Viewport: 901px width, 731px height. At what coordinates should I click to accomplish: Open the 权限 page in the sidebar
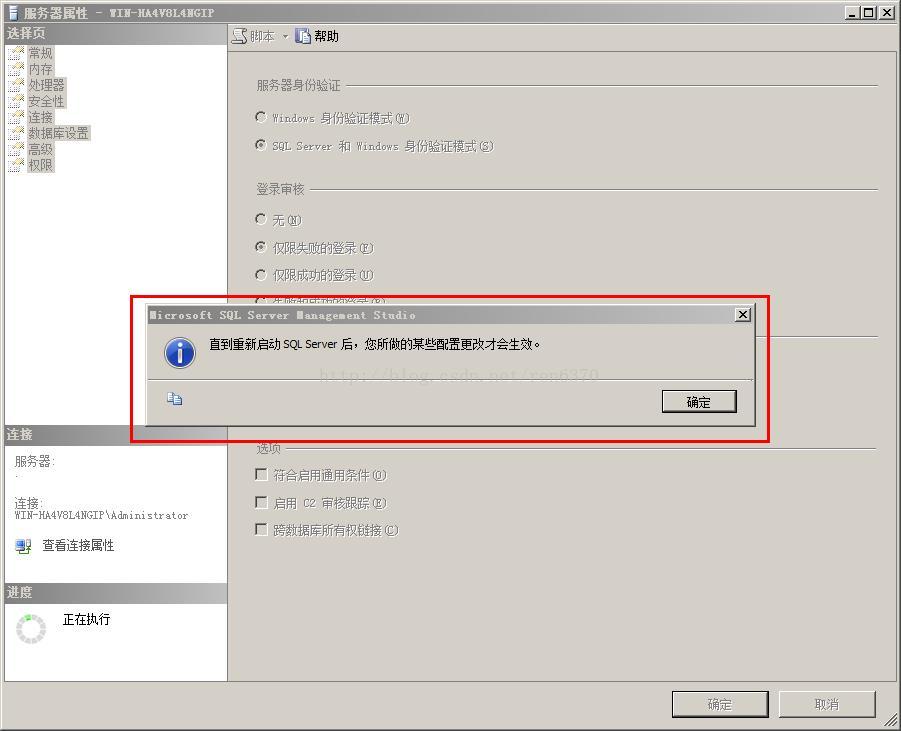pos(40,165)
